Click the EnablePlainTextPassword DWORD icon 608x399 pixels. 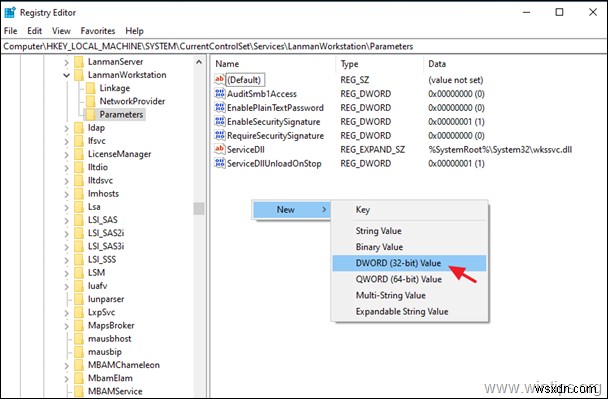(x=219, y=108)
